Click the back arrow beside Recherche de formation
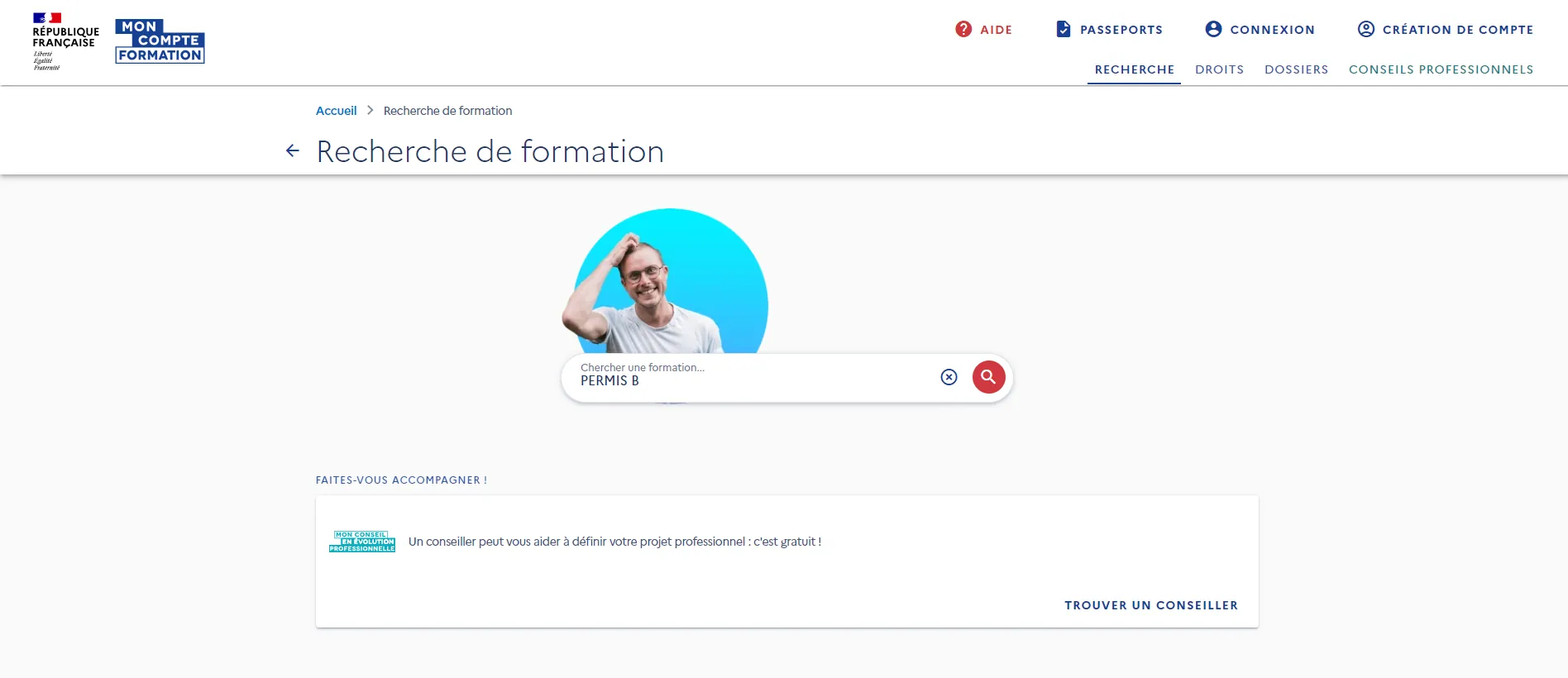1568x678 pixels. [x=292, y=150]
